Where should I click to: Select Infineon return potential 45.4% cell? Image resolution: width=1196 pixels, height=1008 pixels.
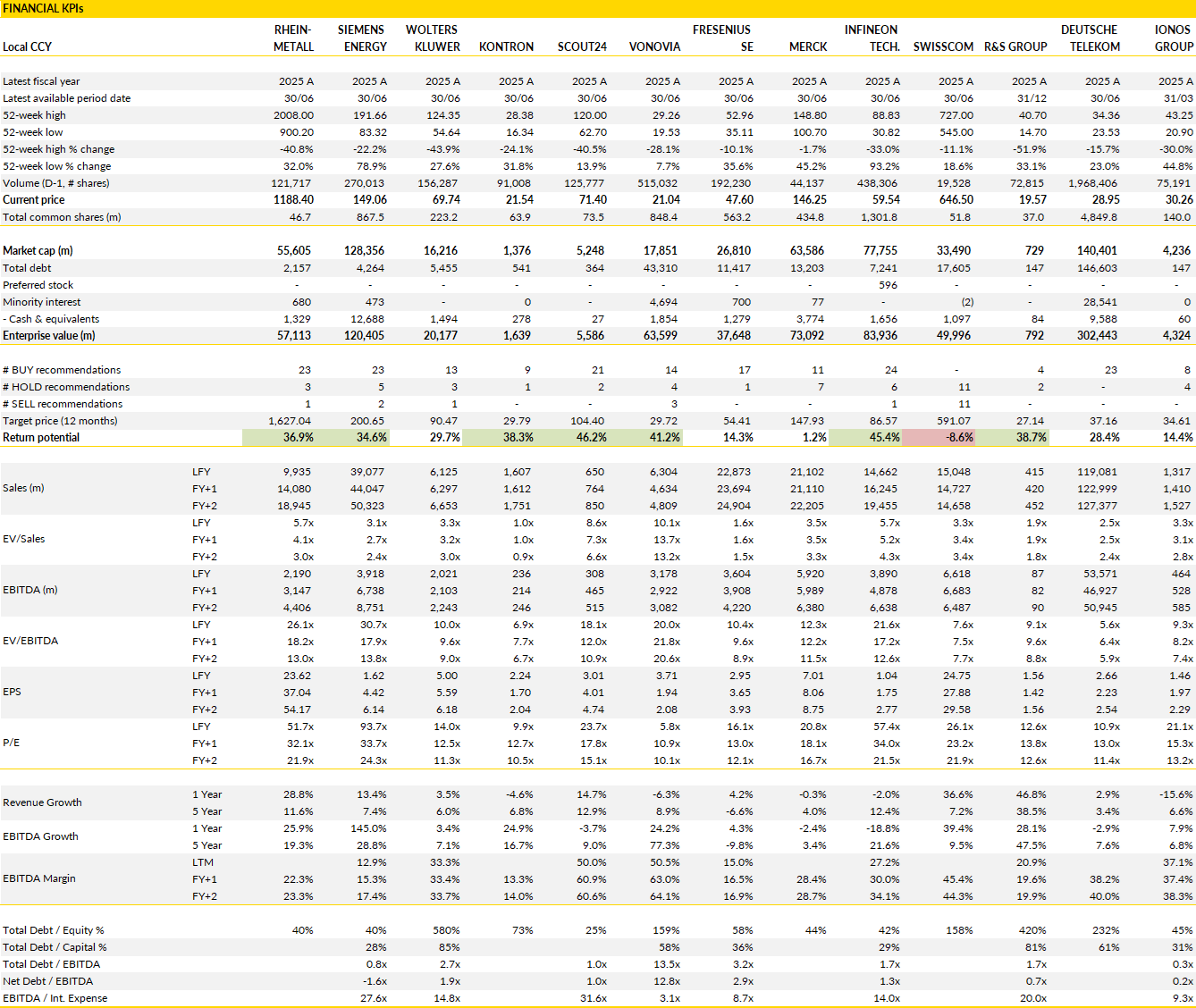click(x=864, y=438)
